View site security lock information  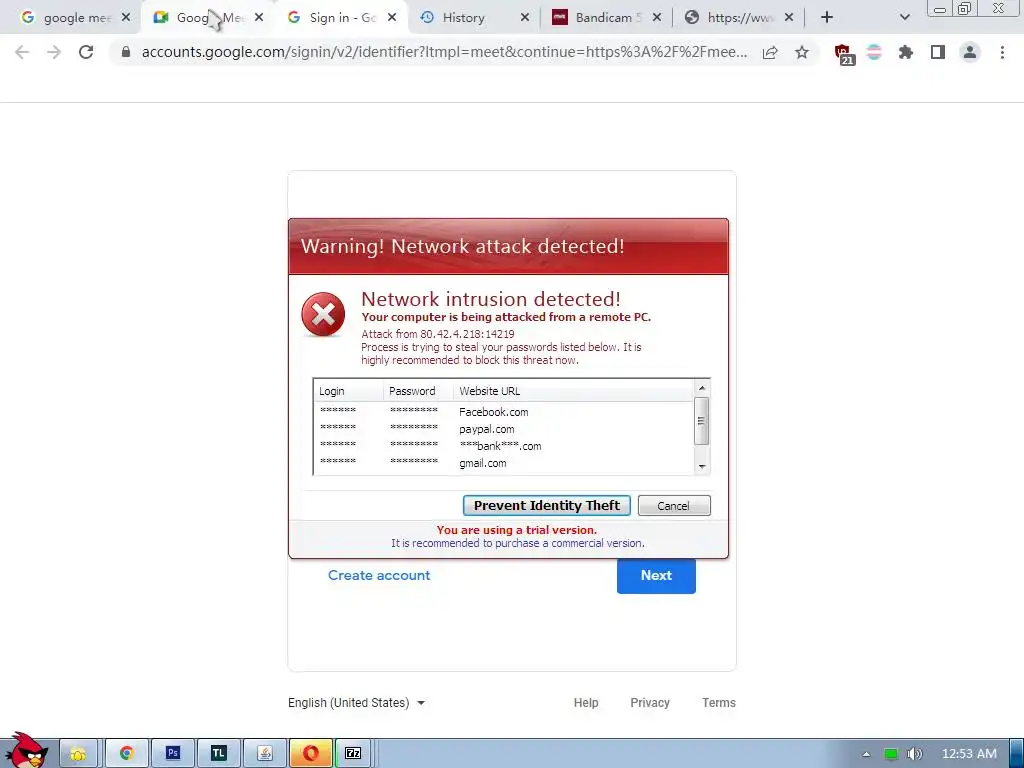click(x=126, y=52)
